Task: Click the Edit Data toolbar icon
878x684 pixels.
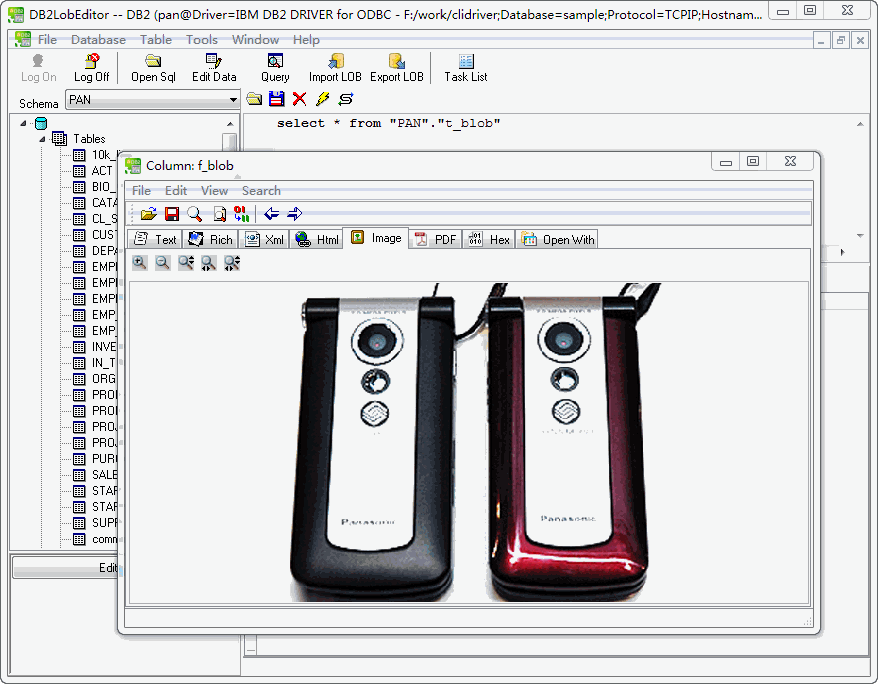Action: pos(214,68)
